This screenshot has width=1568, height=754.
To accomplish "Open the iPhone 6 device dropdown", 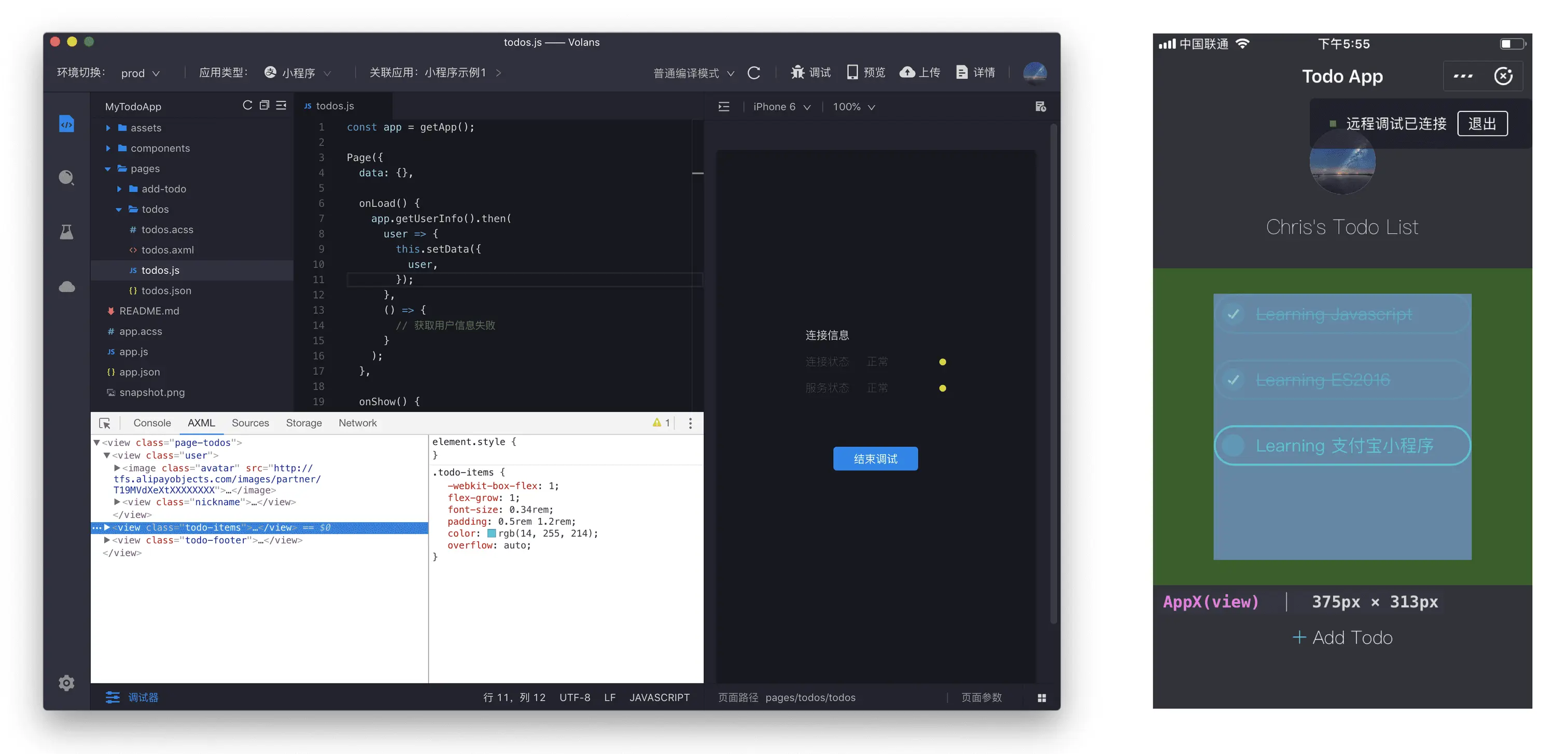I will click(781, 106).
